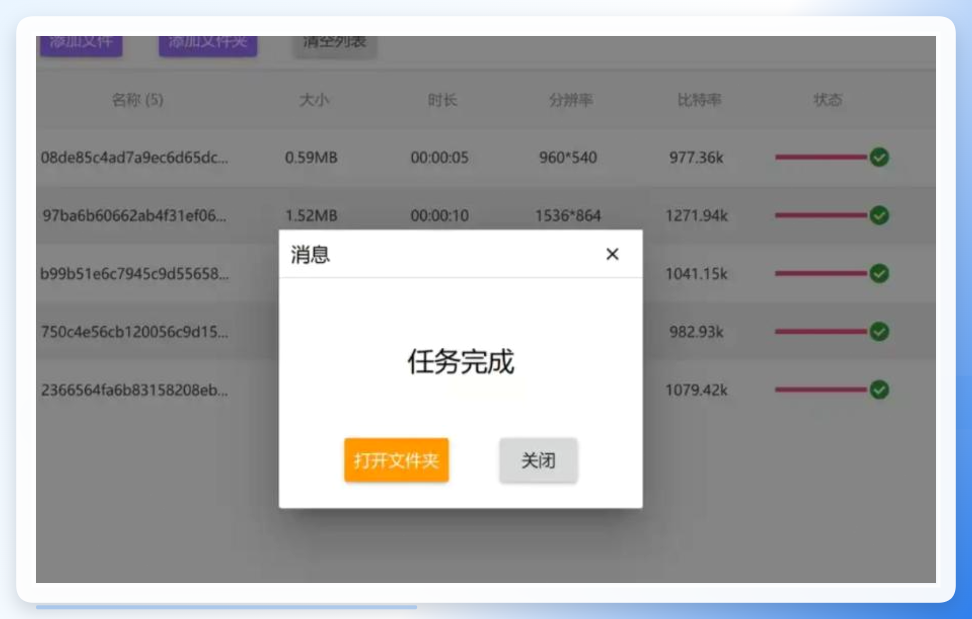Image resolution: width=972 pixels, height=619 pixels.
Task: Click the 00:00:05 duration cell
Action: (x=440, y=157)
